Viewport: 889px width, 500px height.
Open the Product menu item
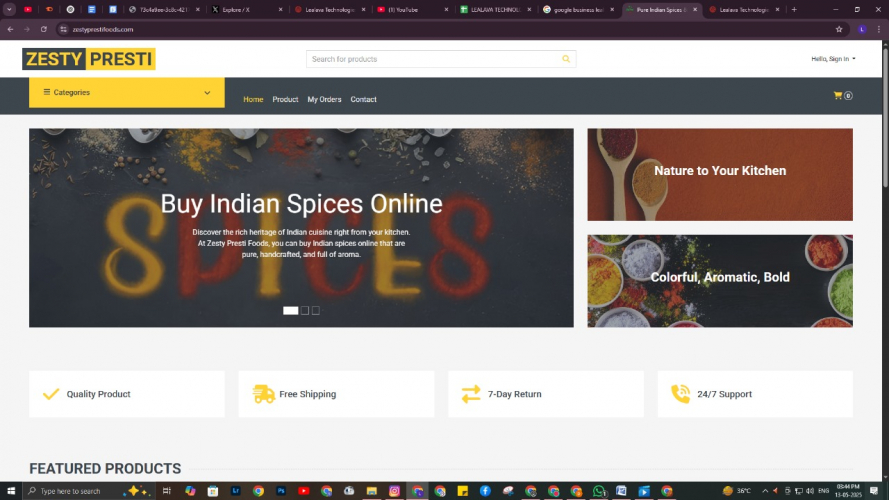[285, 99]
